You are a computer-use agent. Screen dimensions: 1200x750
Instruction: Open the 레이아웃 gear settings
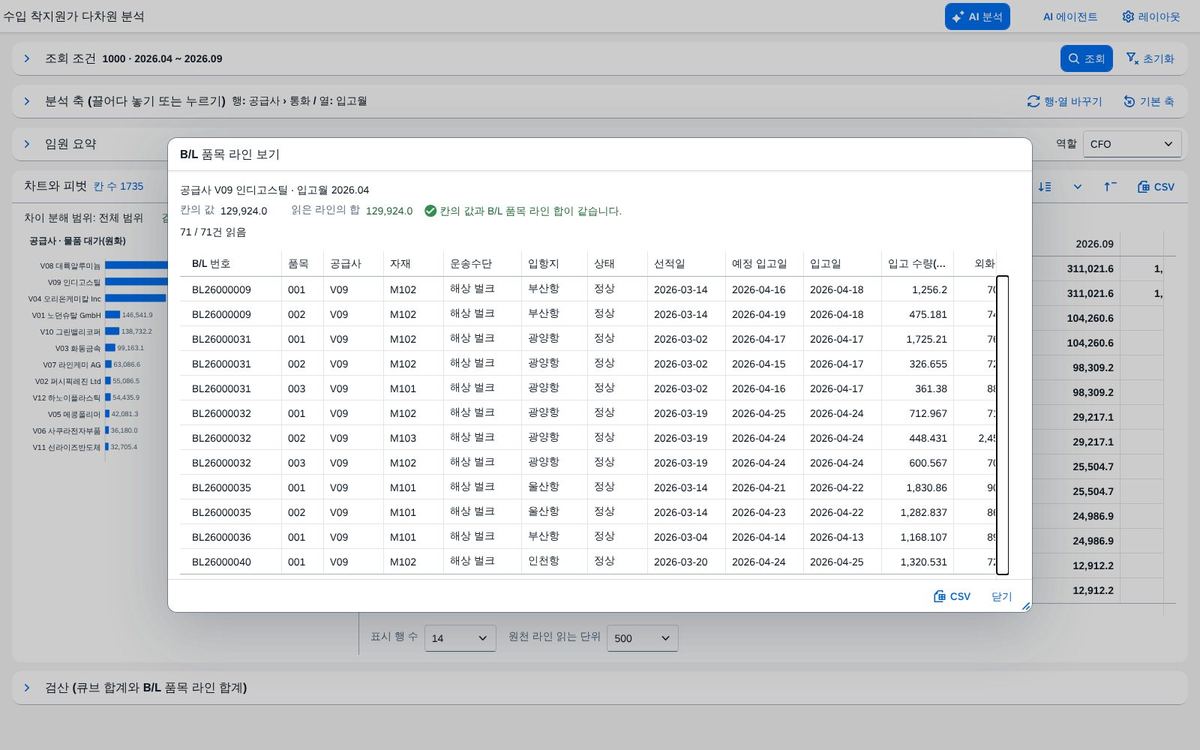(x=1151, y=17)
